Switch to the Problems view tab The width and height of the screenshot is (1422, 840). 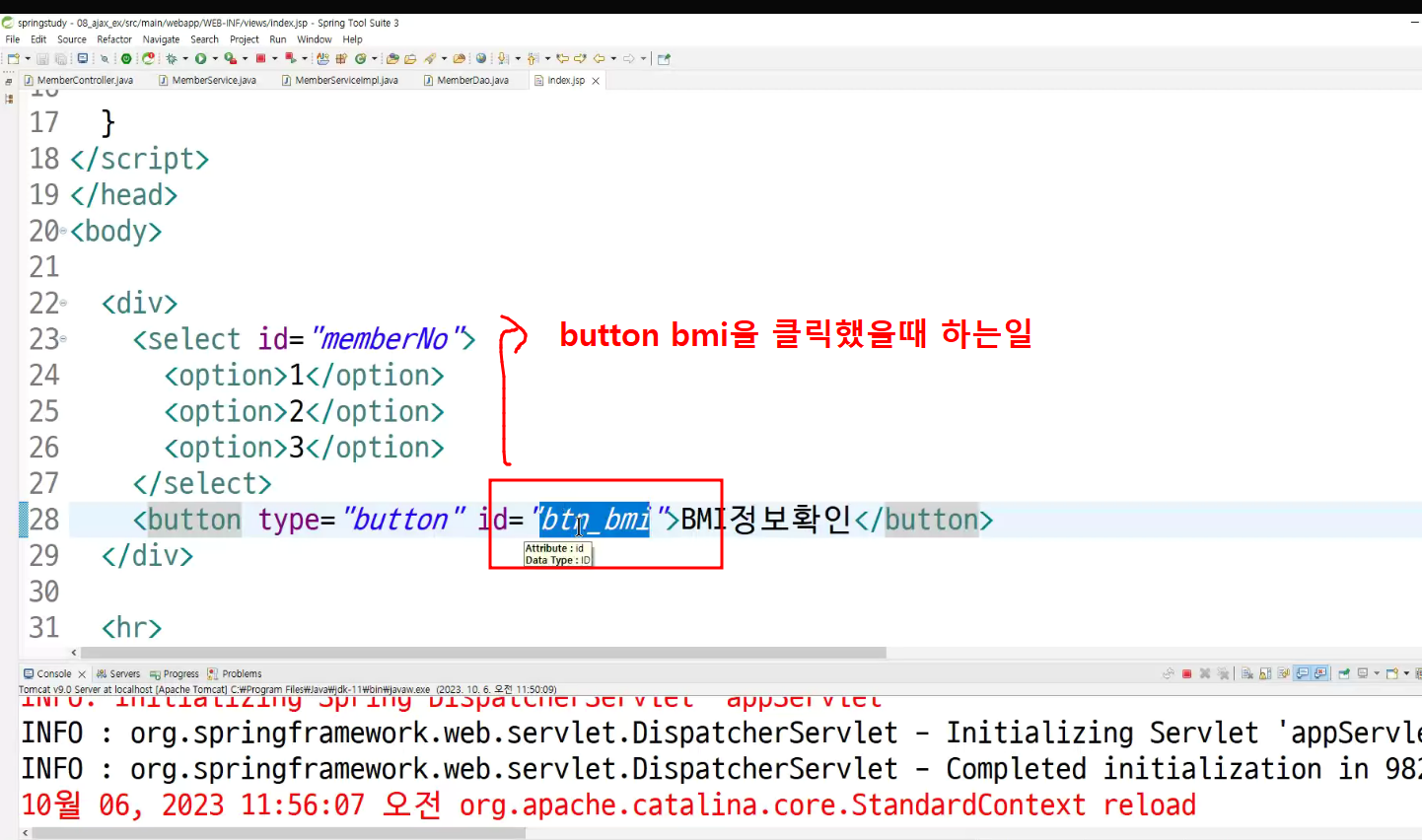click(235, 674)
